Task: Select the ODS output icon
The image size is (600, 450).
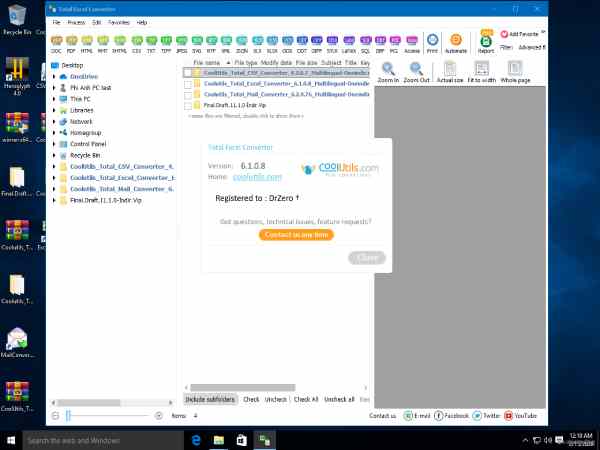Action: [287, 44]
